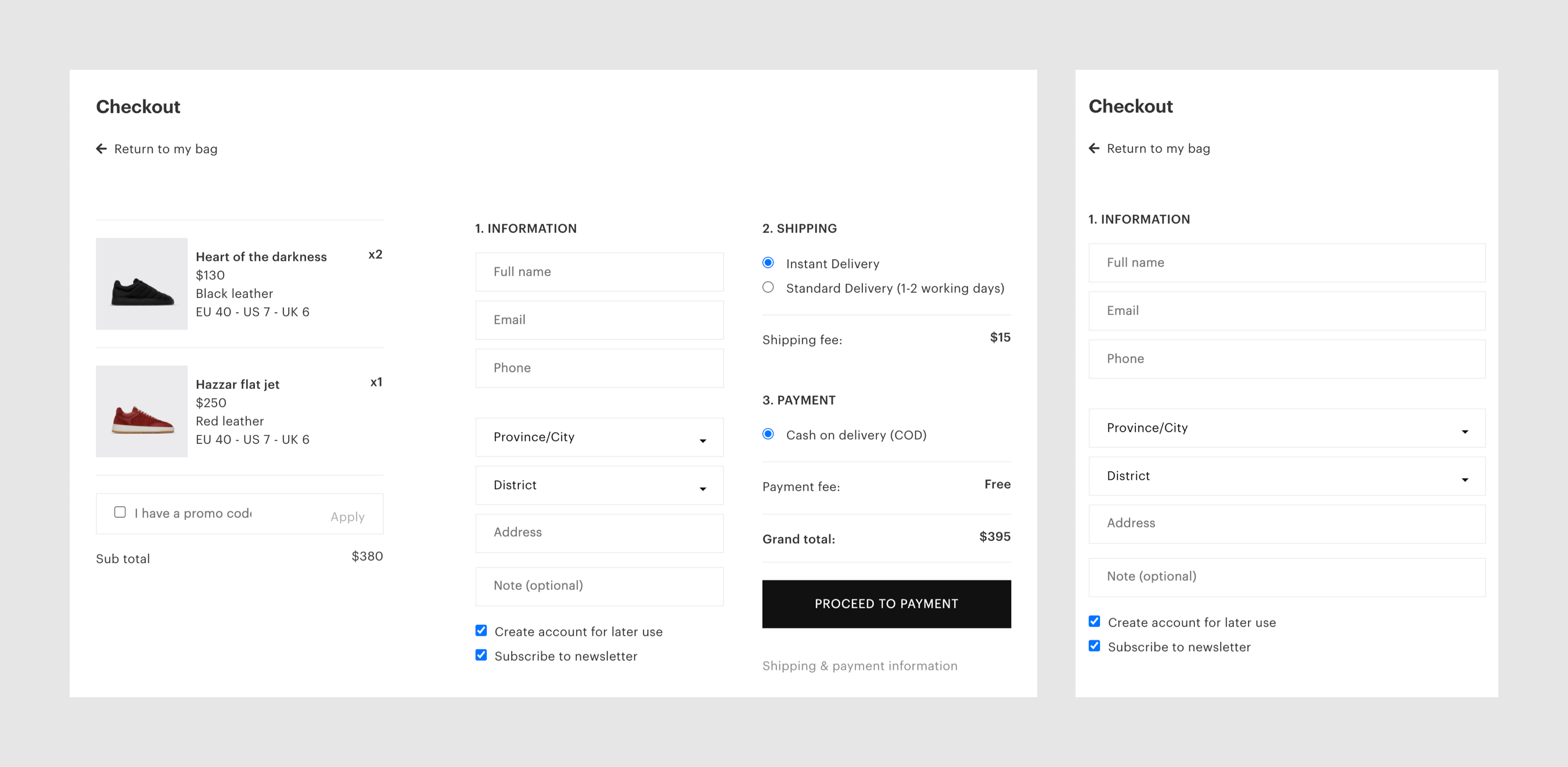
Task: Select Cash on delivery (COD) payment
Action: 768,433
